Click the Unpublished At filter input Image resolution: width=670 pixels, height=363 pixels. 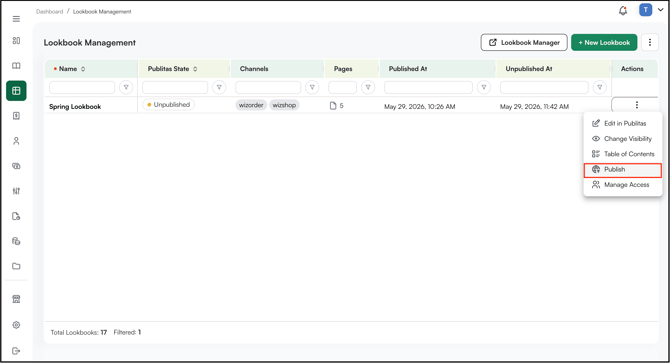click(x=544, y=87)
